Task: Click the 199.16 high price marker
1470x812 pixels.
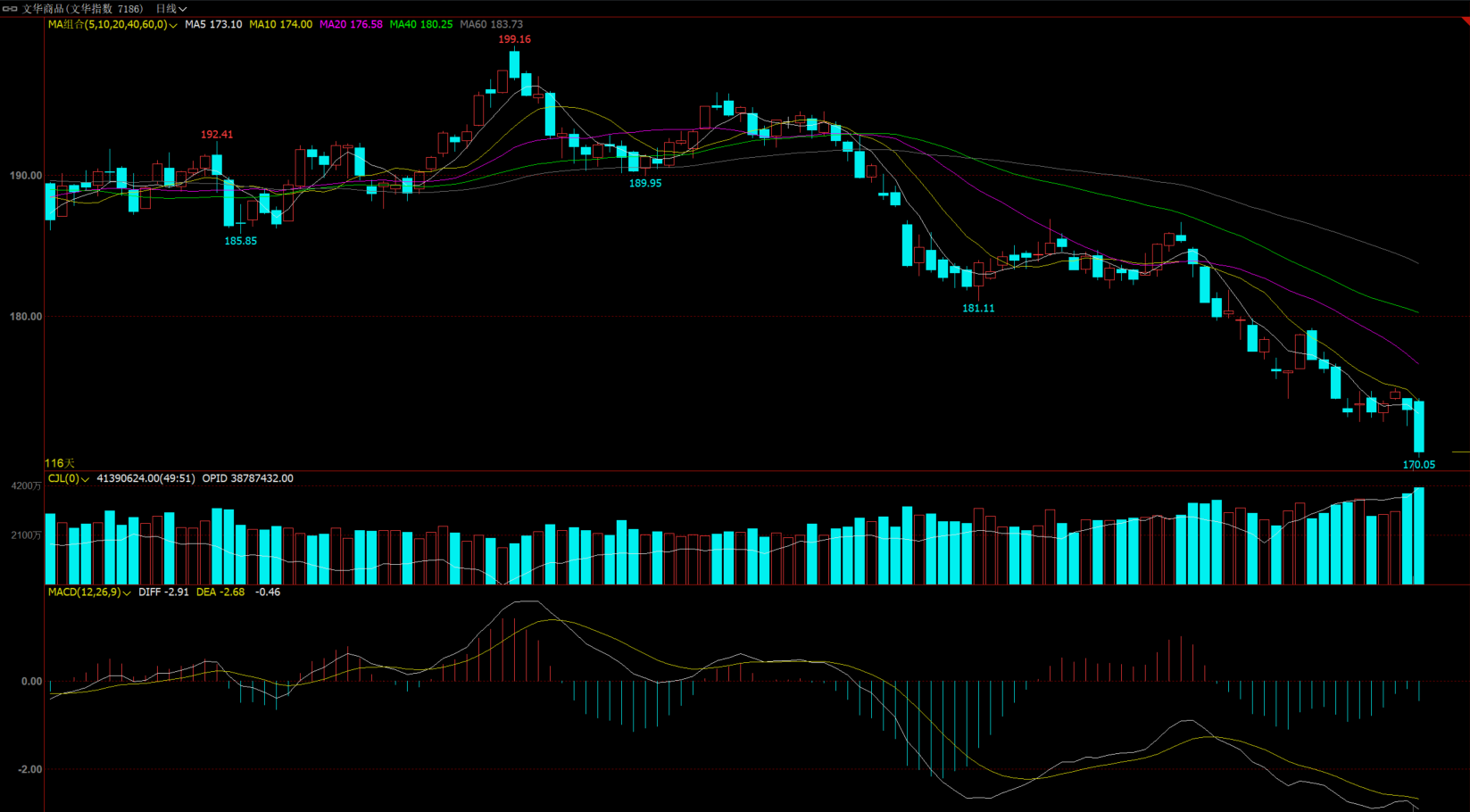Action: pyautogui.click(x=514, y=39)
